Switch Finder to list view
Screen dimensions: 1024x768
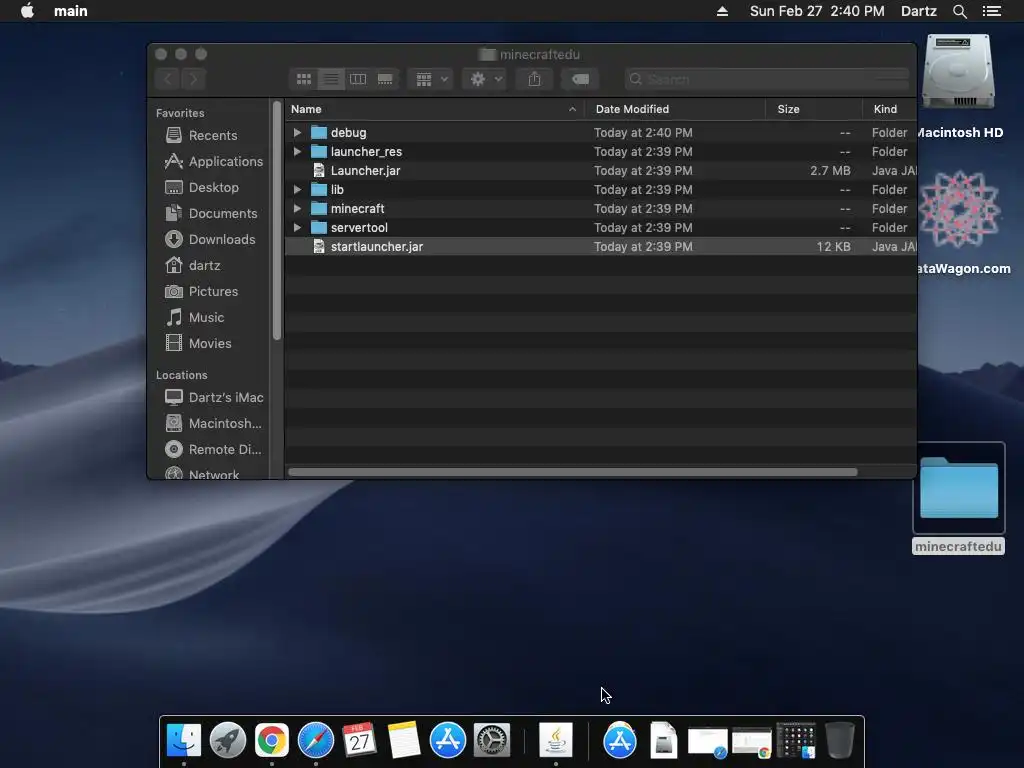331,79
